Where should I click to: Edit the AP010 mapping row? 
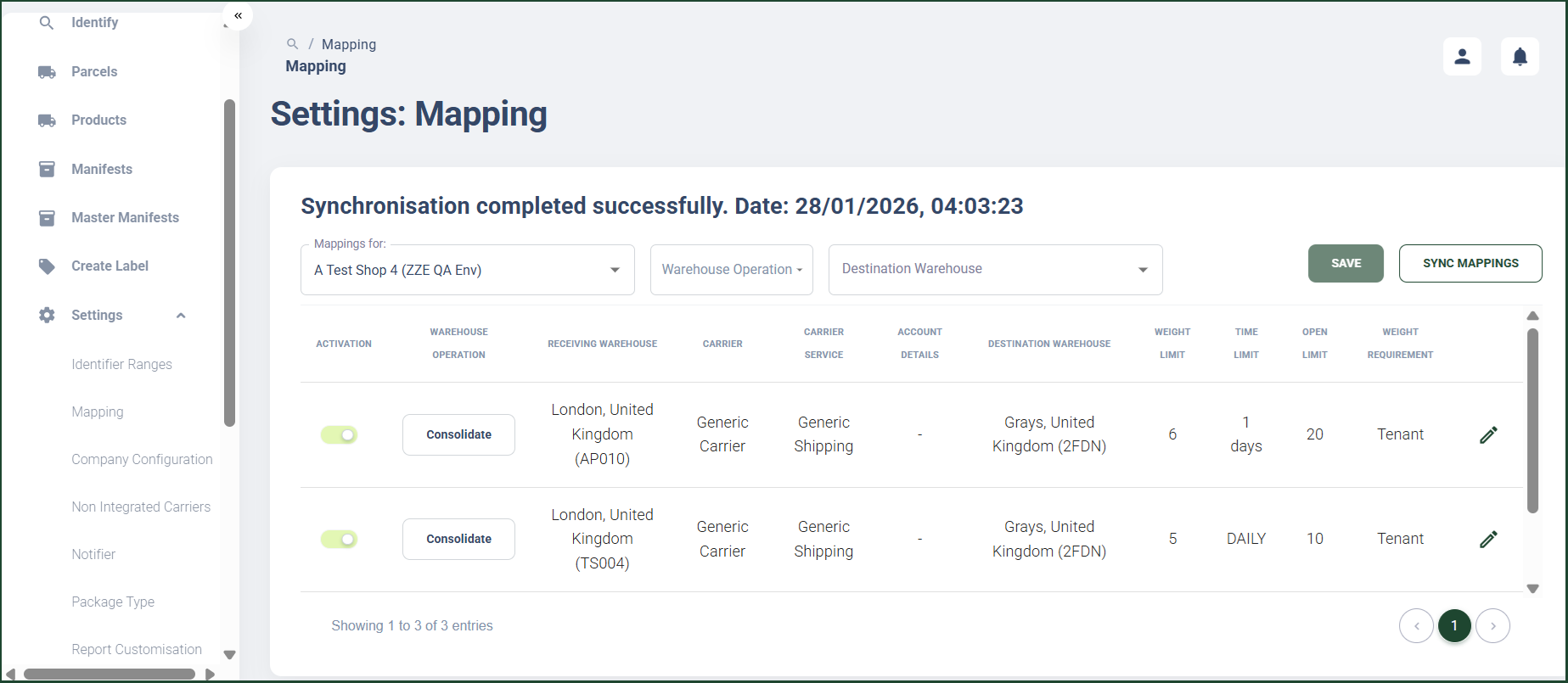1488,434
